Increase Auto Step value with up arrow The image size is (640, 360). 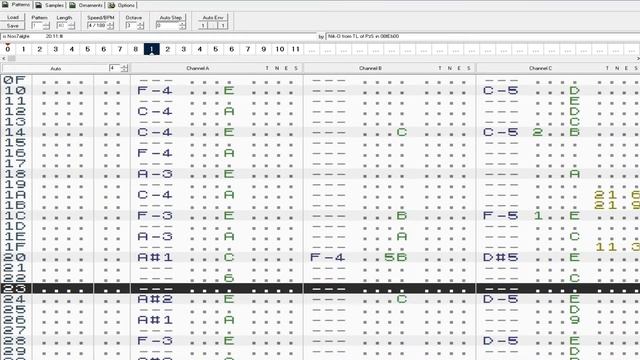click(182, 24)
